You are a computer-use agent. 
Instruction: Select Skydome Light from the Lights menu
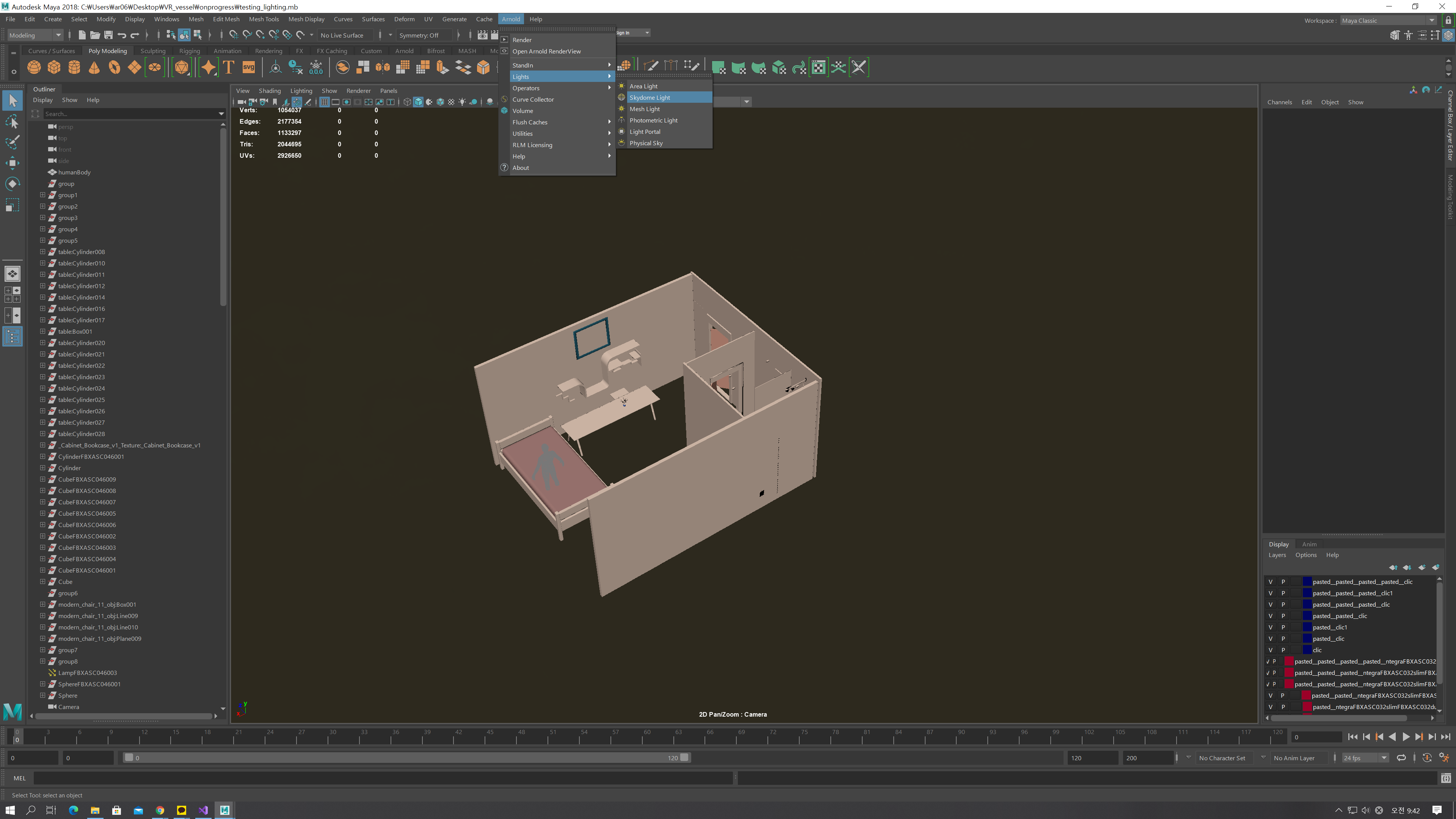650,97
